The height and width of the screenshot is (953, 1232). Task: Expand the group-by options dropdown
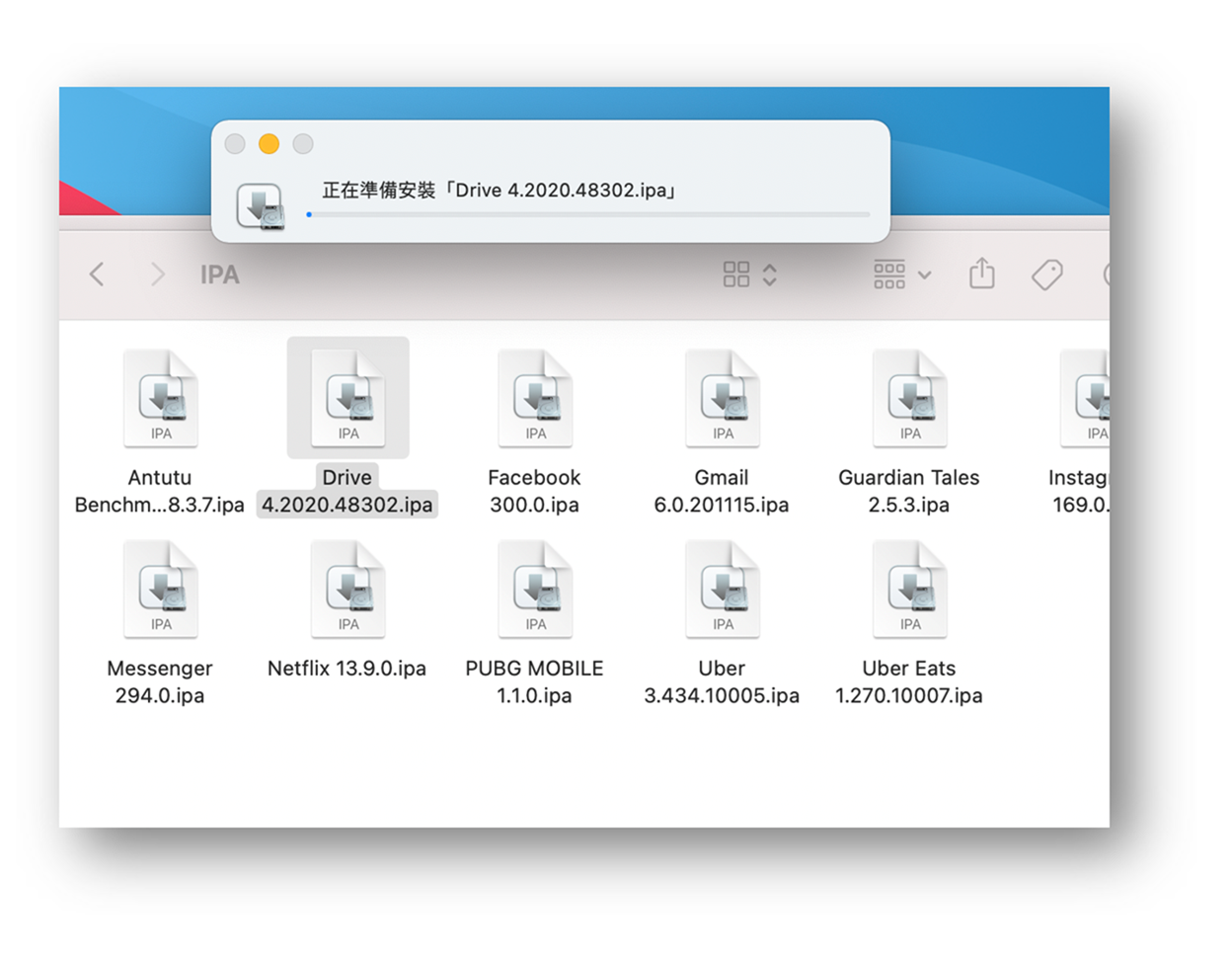901,275
